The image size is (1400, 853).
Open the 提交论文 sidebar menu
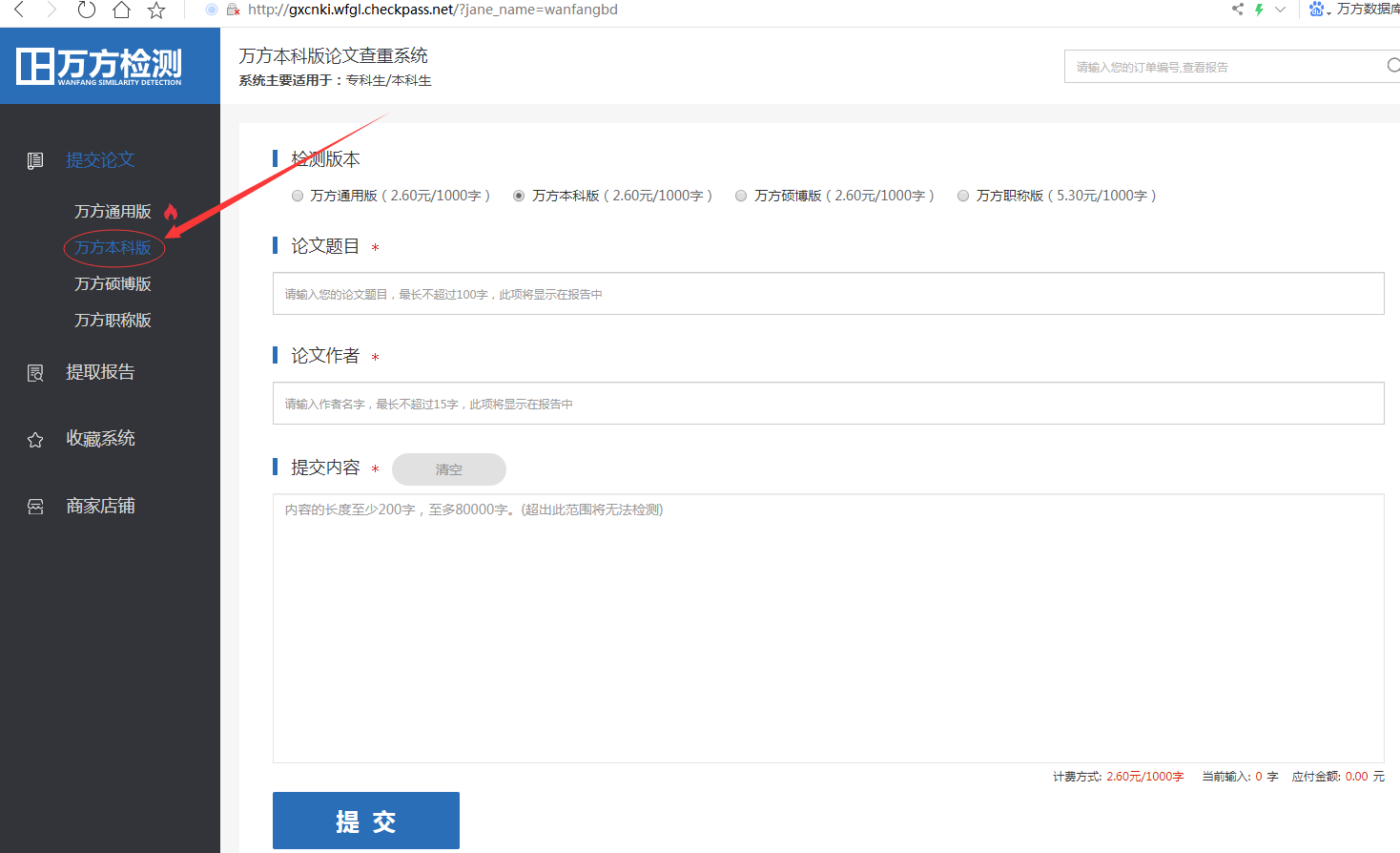click(x=100, y=160)
